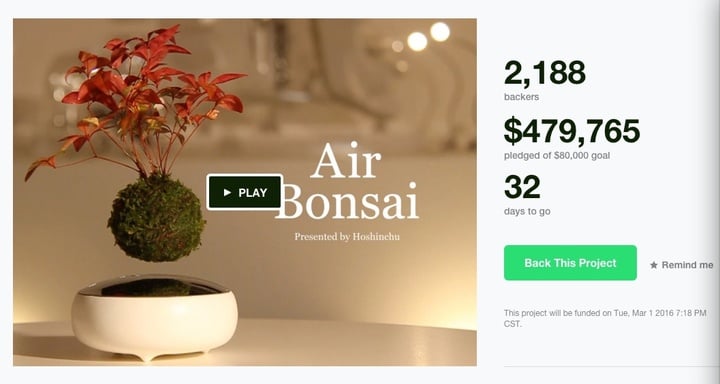Click the 2,188 backers count
The width and height of the screenshot is (720, 384).
(x=545, y=73)
